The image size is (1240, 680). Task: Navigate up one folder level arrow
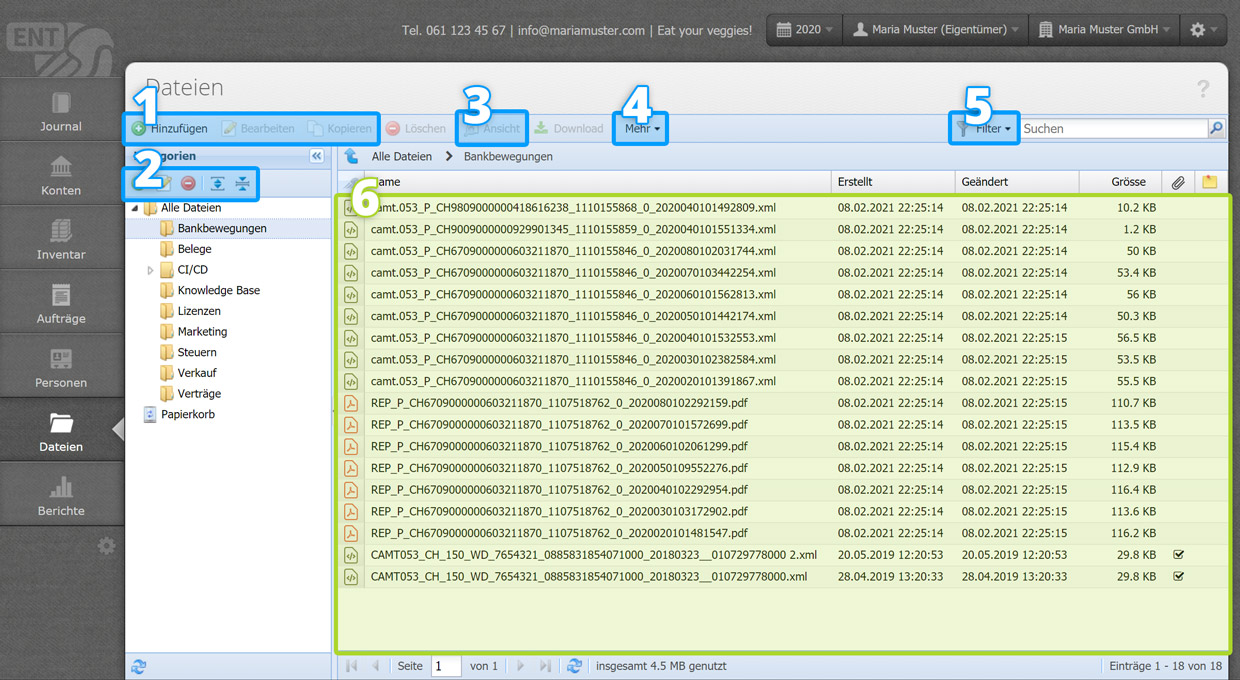[x=351, y=156]
